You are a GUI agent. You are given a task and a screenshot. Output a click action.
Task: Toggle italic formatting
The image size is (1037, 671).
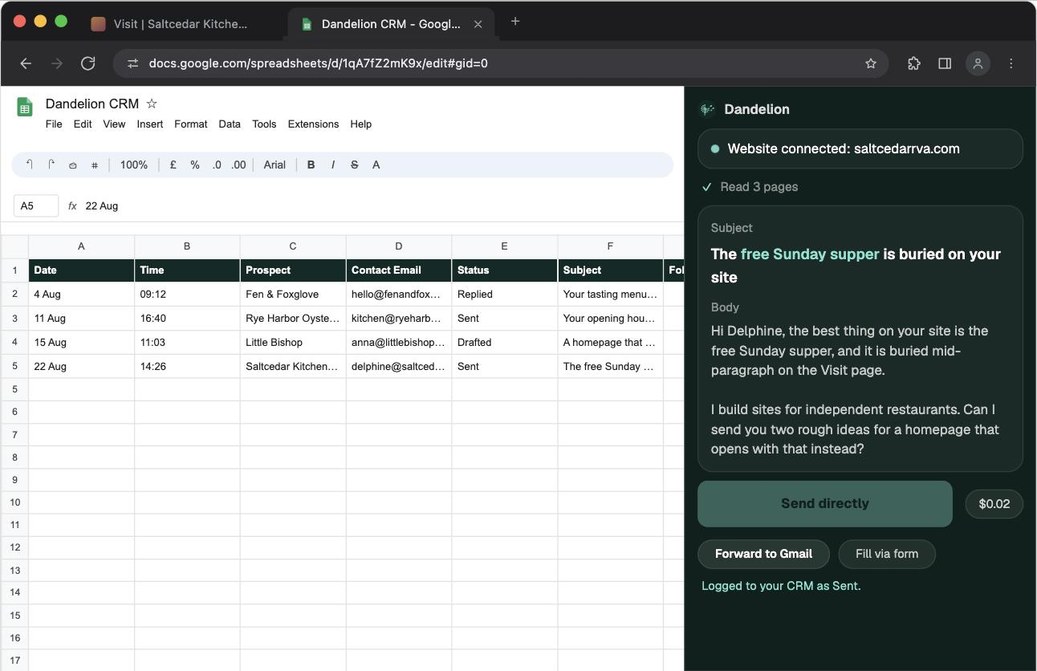click(333, 165)
